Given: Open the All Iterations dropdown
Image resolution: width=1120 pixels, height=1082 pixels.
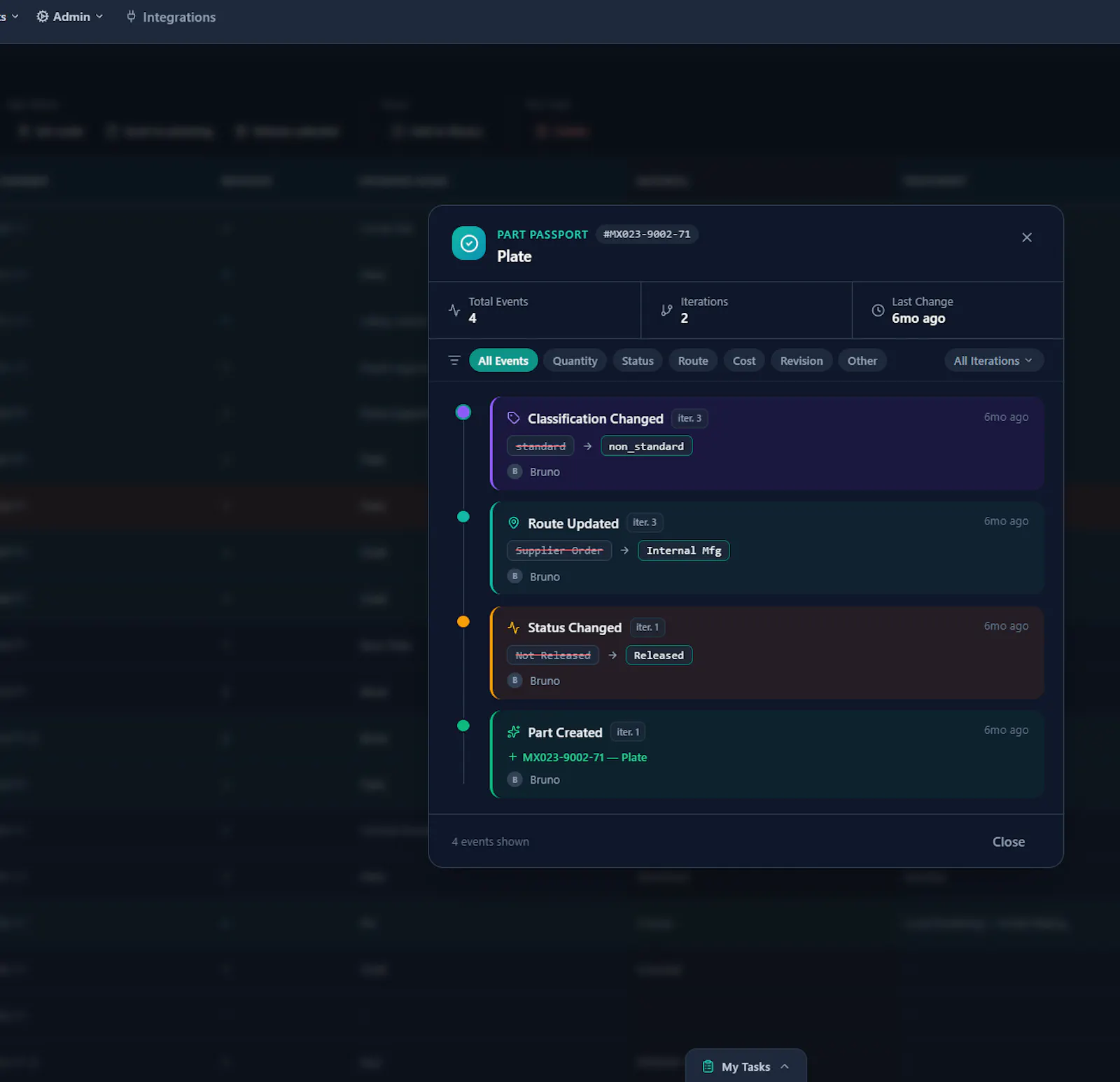Looking at the screenshot, I should [994, 361].
